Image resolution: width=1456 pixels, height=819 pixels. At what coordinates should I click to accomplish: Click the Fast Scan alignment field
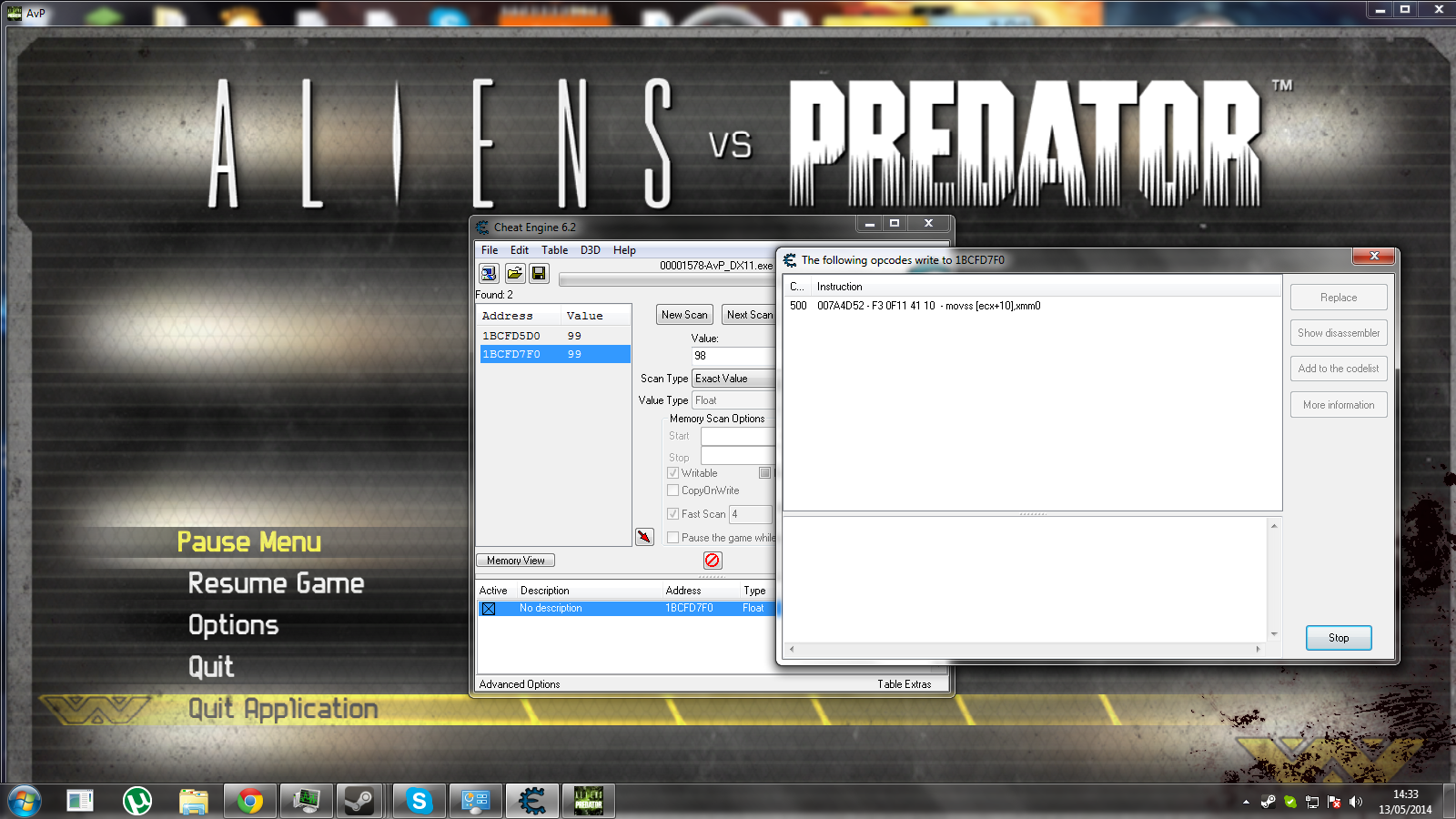[x=751, y=514]
